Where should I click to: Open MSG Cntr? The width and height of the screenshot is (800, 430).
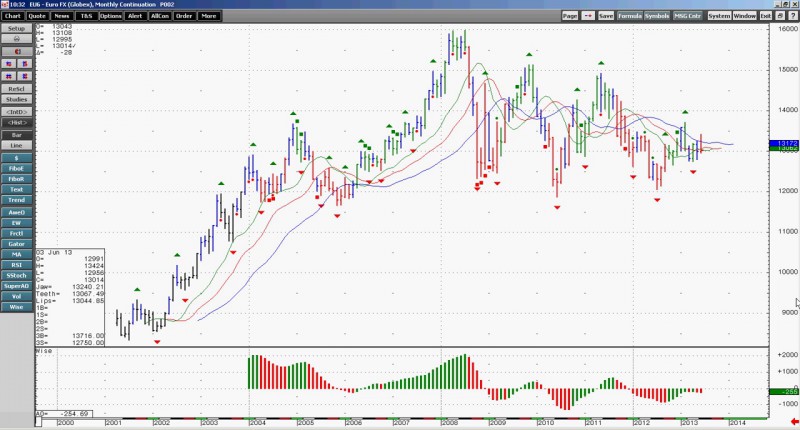point(687,16)
